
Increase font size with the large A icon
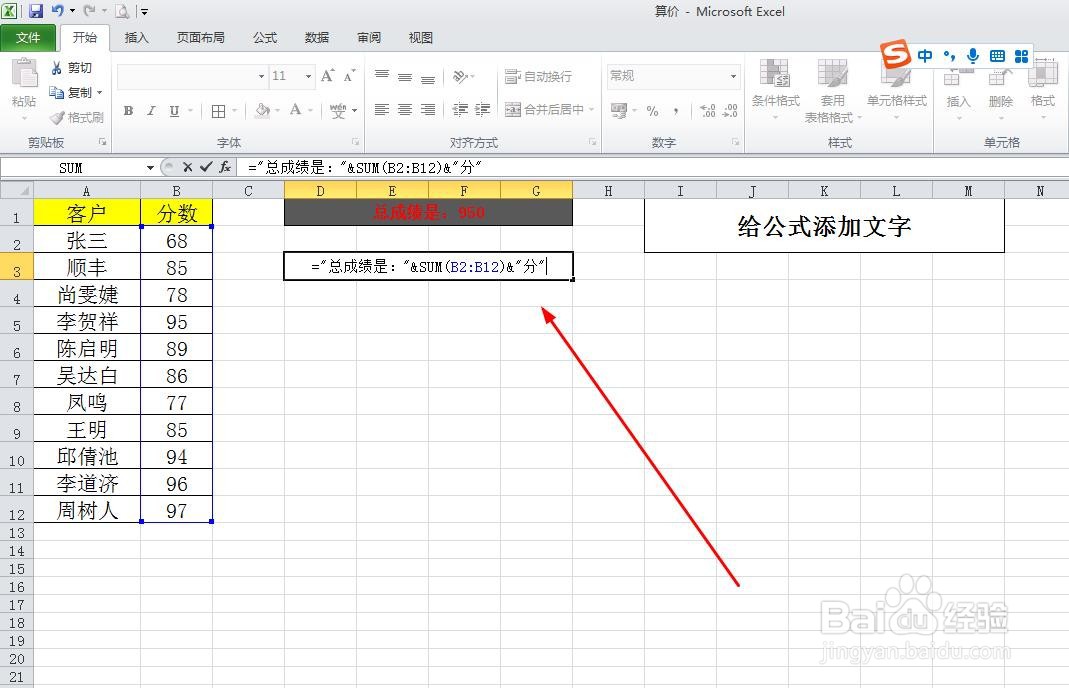click(x=327, y=76)
